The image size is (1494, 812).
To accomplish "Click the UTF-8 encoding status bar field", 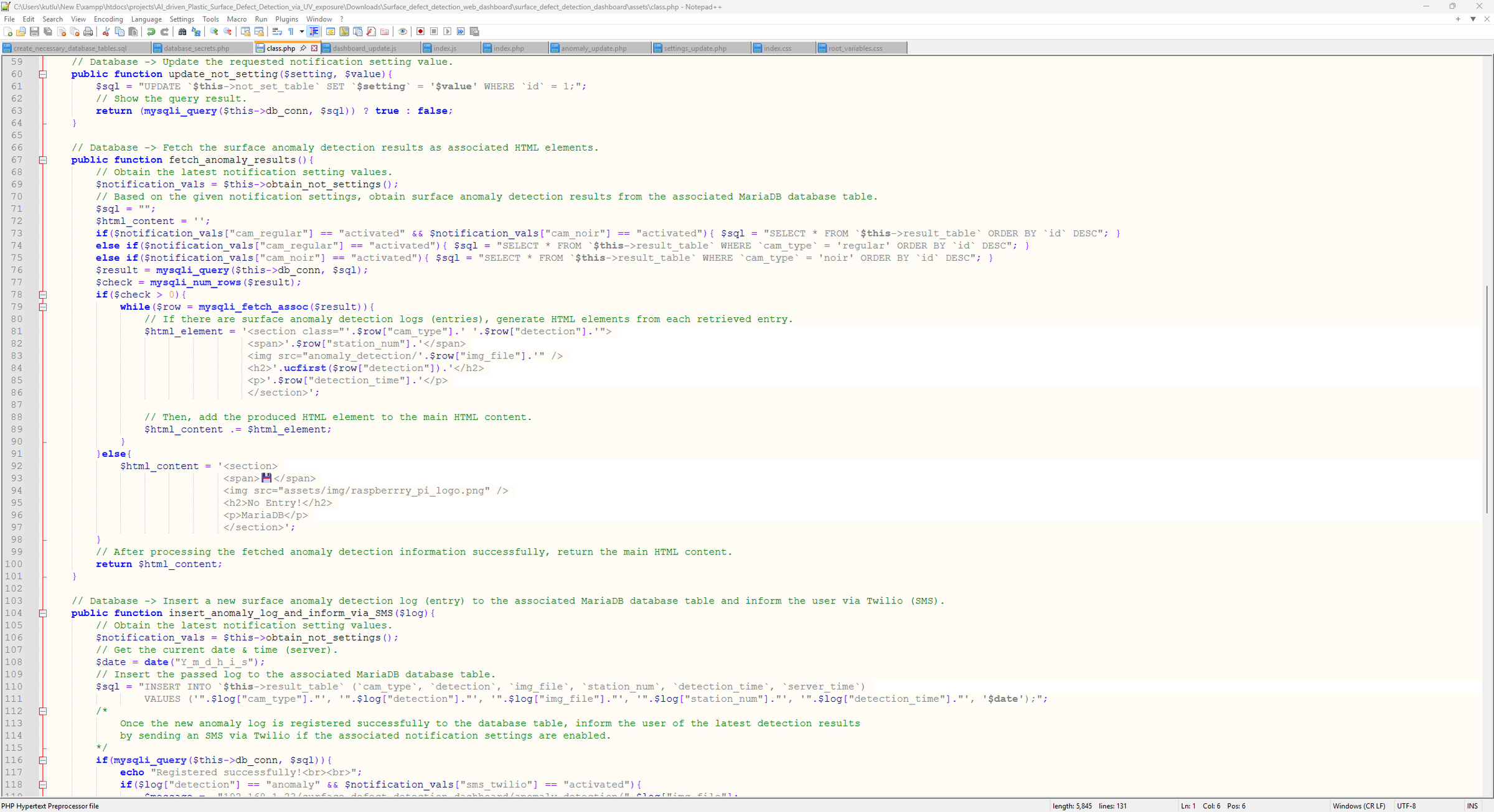I will [1406, 806].
